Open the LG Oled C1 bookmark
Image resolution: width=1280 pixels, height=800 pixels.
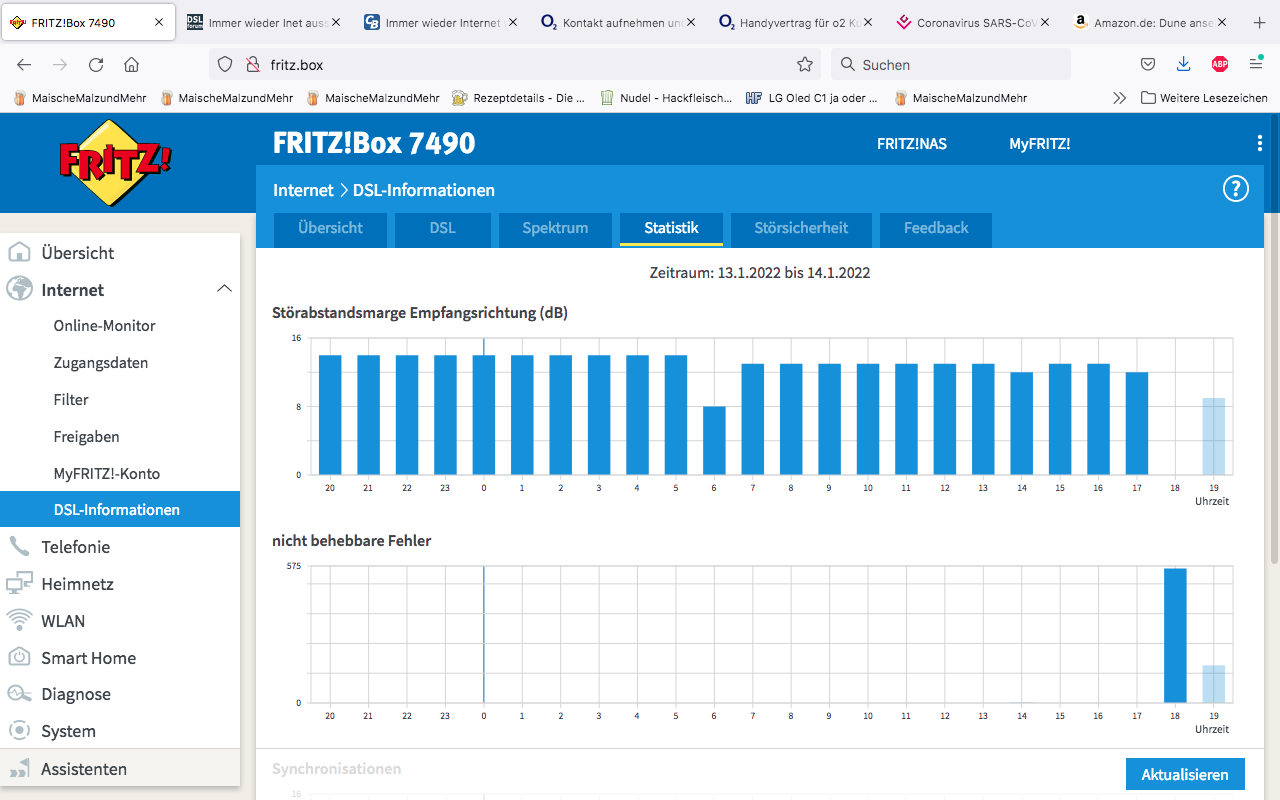812,98
